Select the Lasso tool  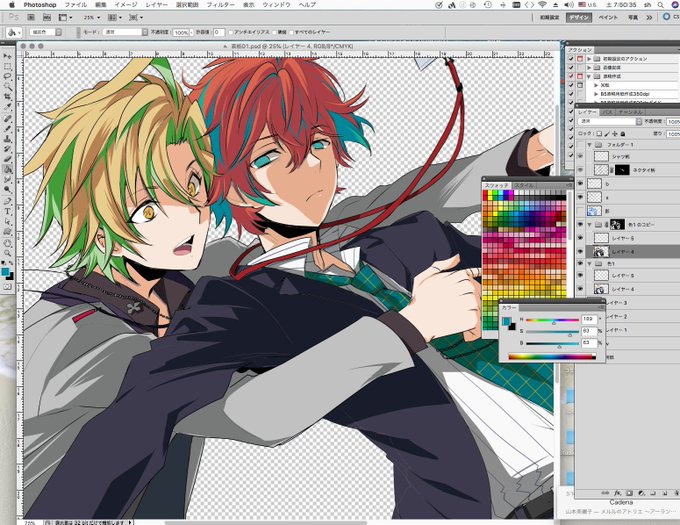[7, 77]
